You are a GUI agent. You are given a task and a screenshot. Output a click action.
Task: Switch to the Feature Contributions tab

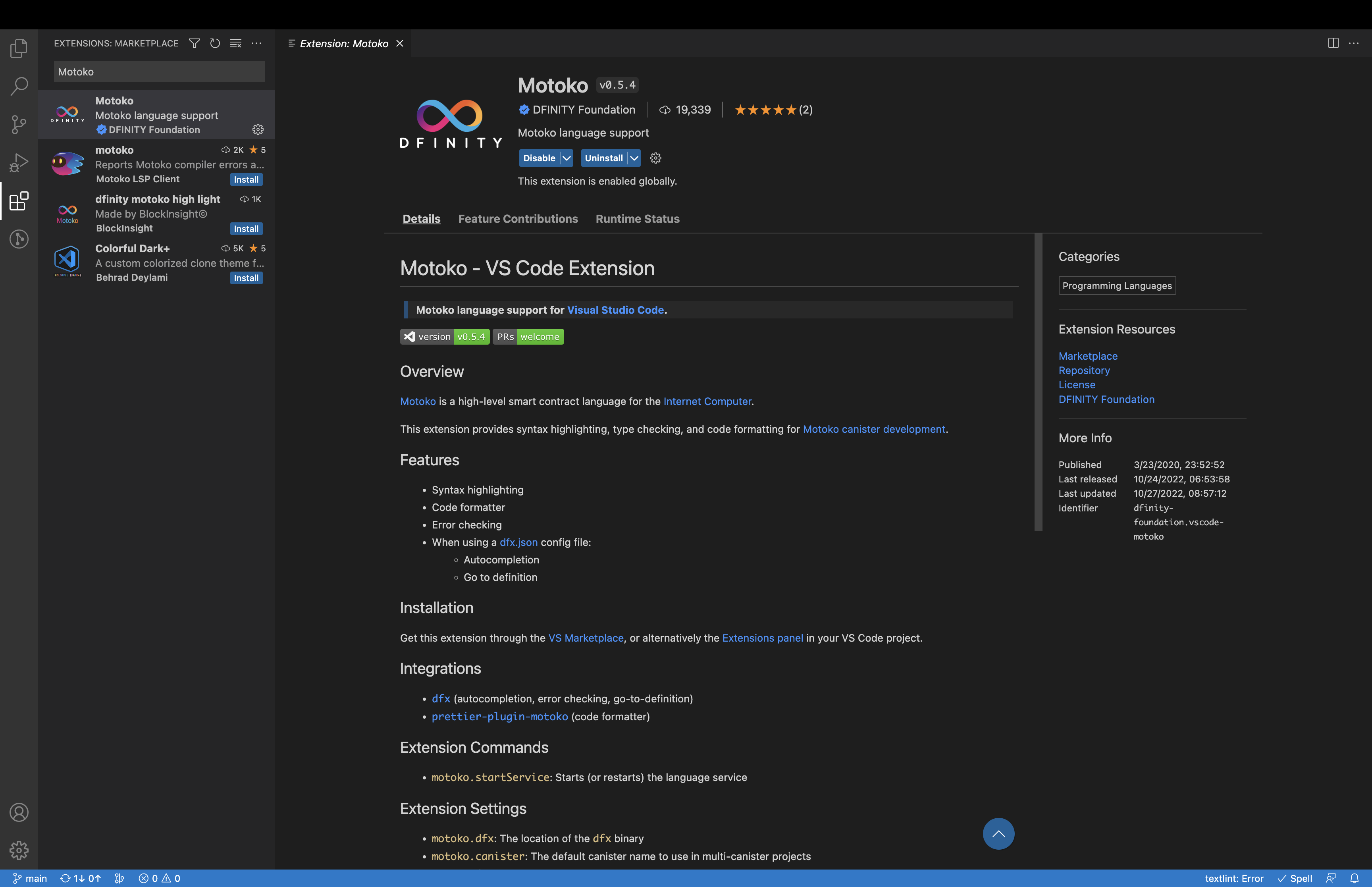click(x=518, y=219)
